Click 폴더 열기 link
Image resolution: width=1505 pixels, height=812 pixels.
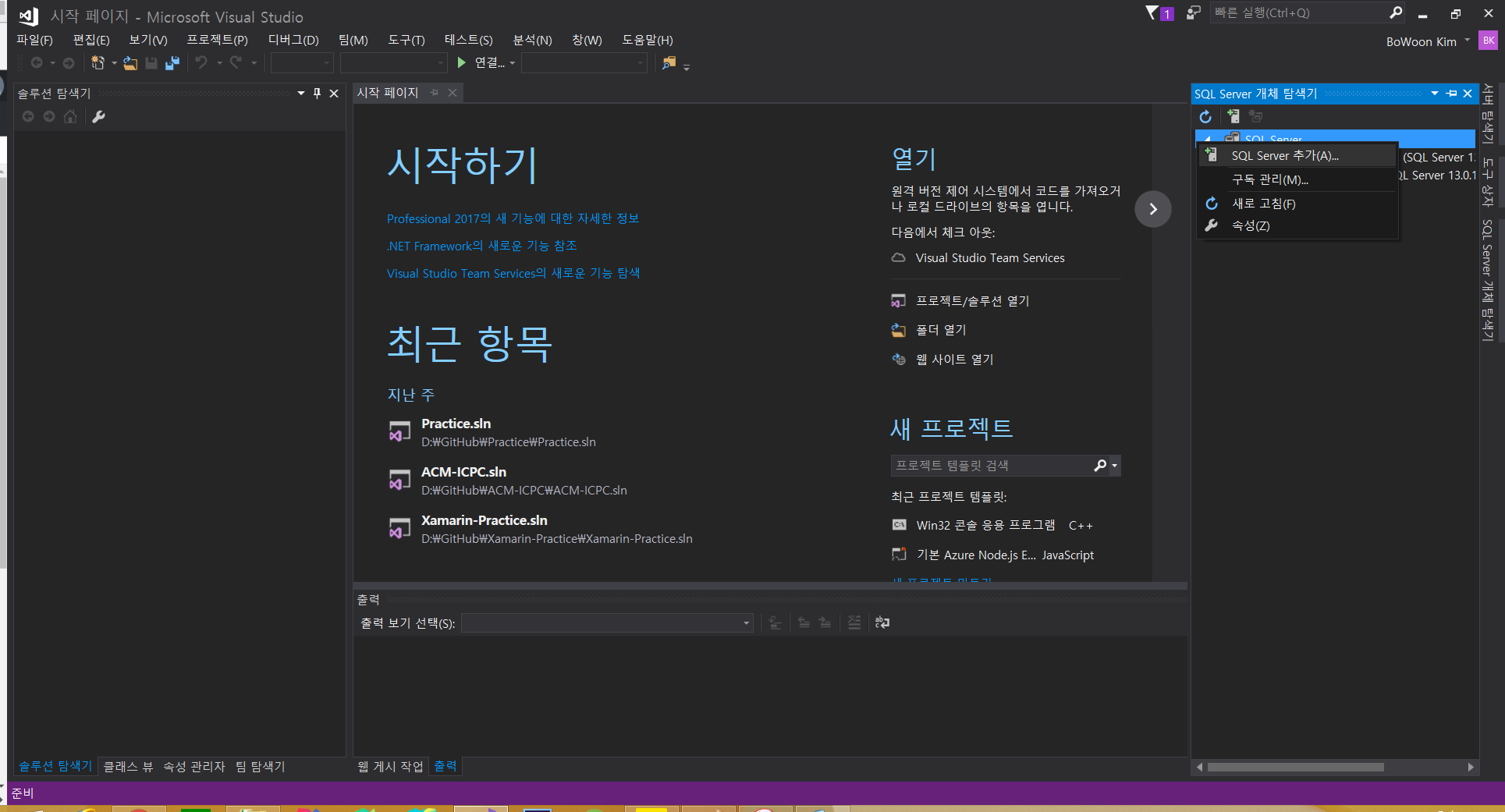[941, 330]
